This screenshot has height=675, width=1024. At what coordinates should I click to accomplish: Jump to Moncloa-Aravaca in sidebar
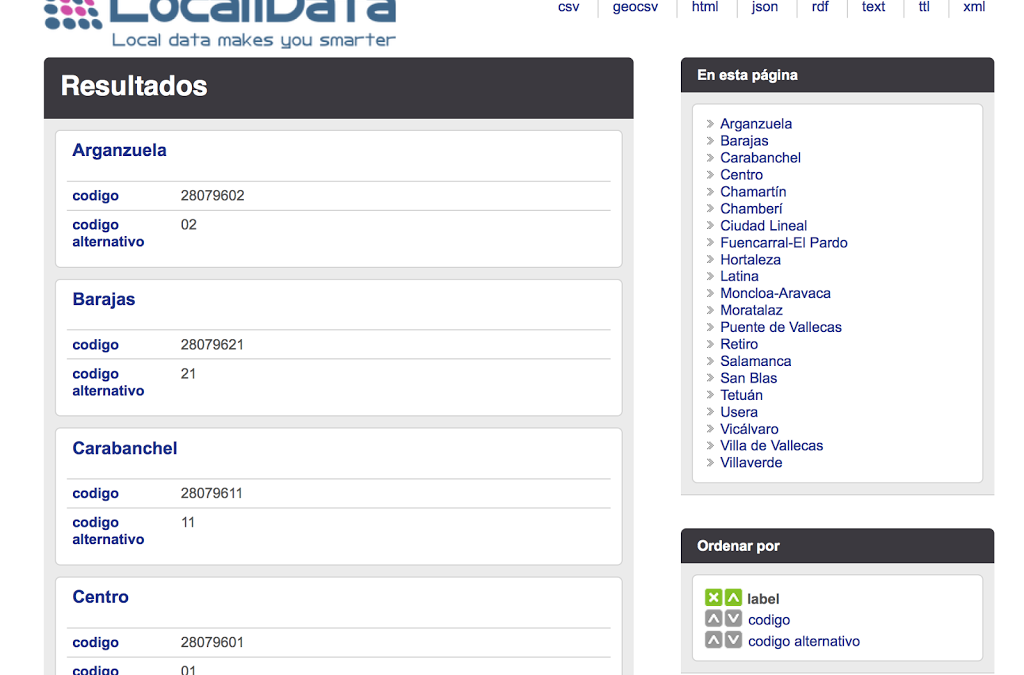pyautogui.click(x=775, y=293)
